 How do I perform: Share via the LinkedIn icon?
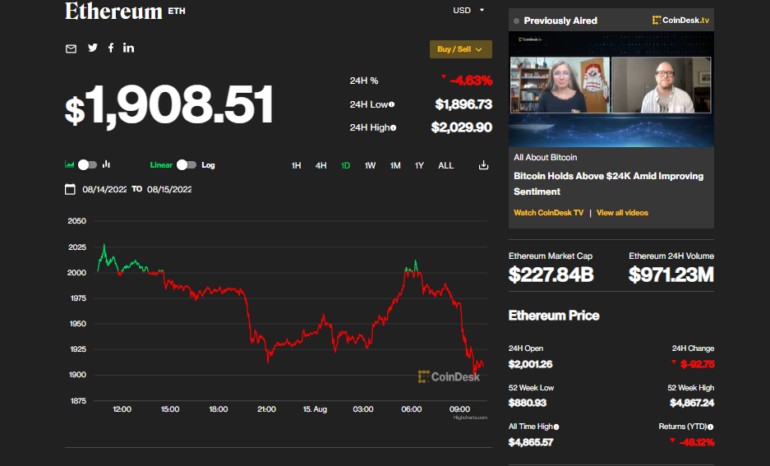click(129, 48)
